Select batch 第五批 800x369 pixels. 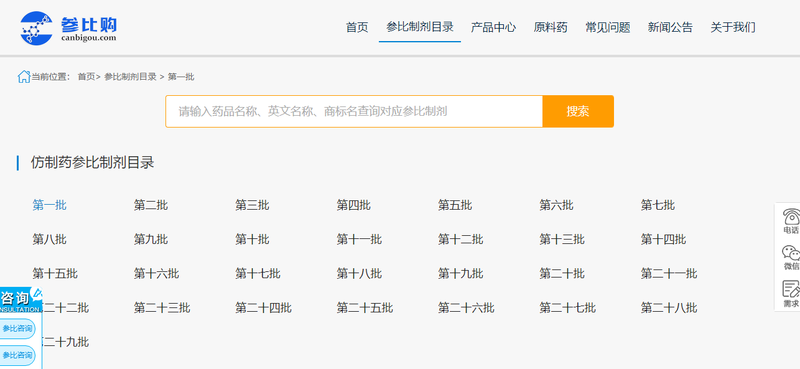[x=455, y=205]
